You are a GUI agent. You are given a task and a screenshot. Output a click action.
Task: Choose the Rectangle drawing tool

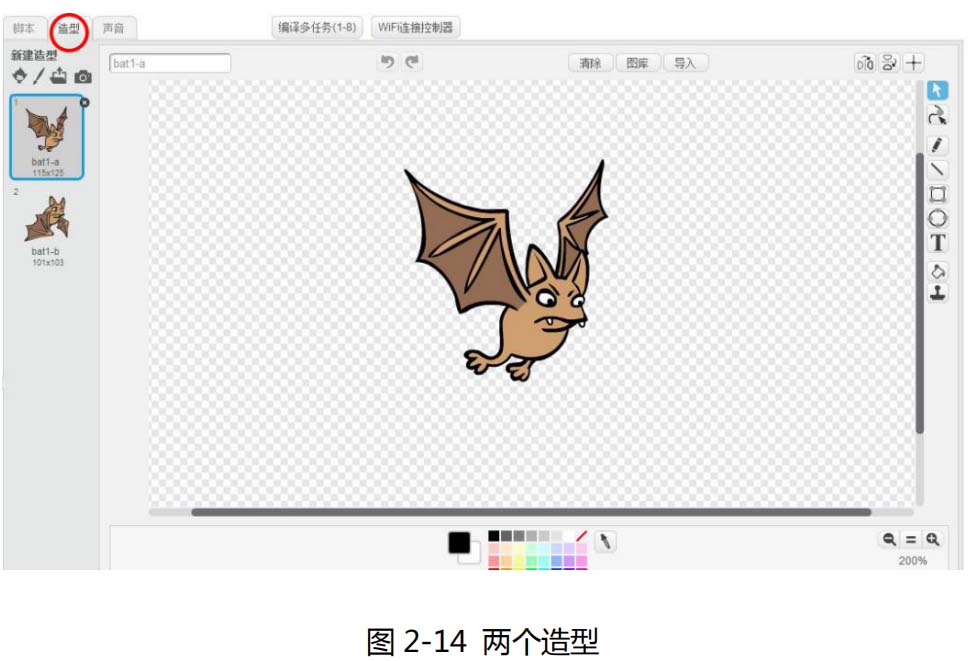coord(937,194)
